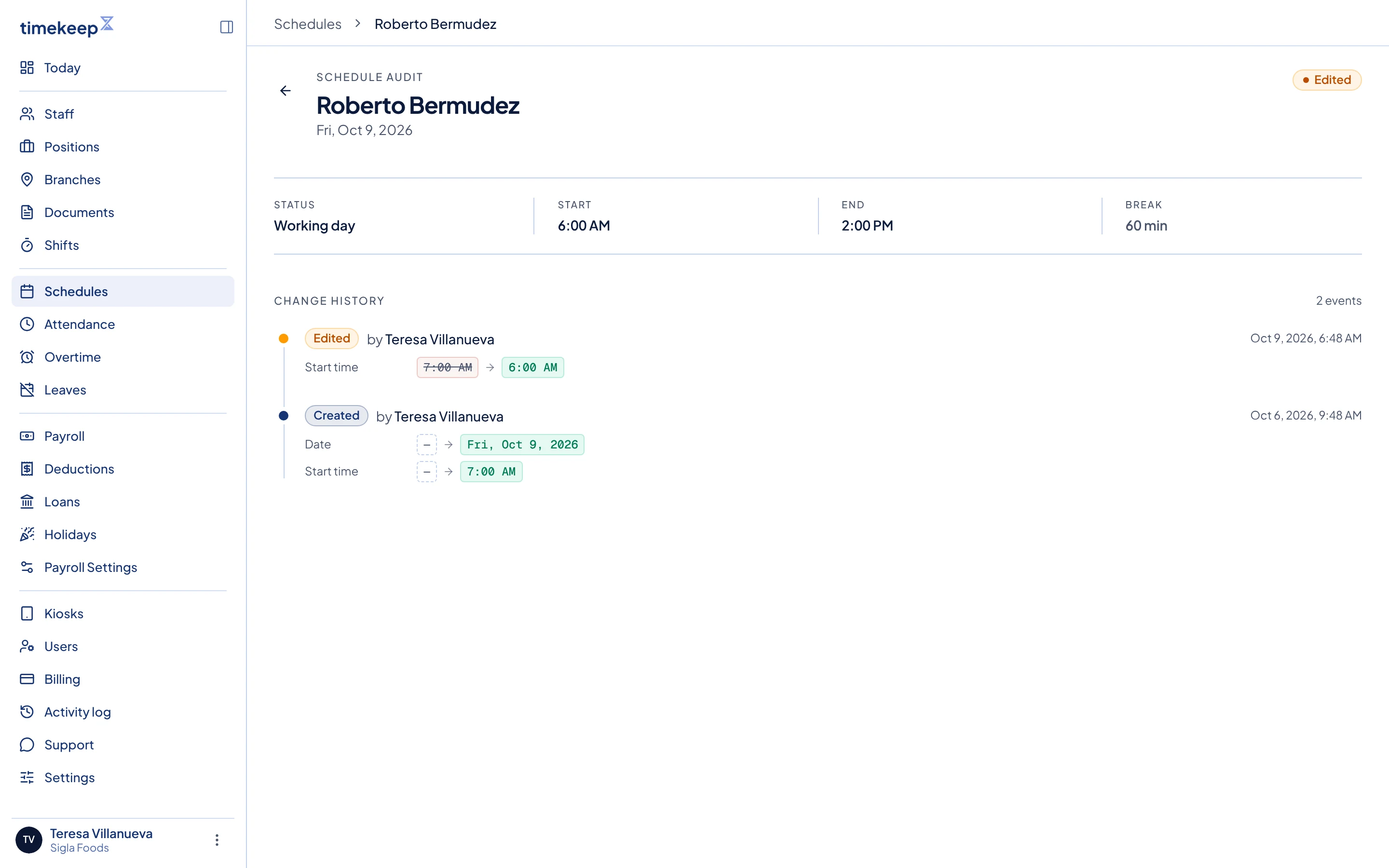
Task: Click the Schedules breadcrumb link
Action: tap(308, 24)
